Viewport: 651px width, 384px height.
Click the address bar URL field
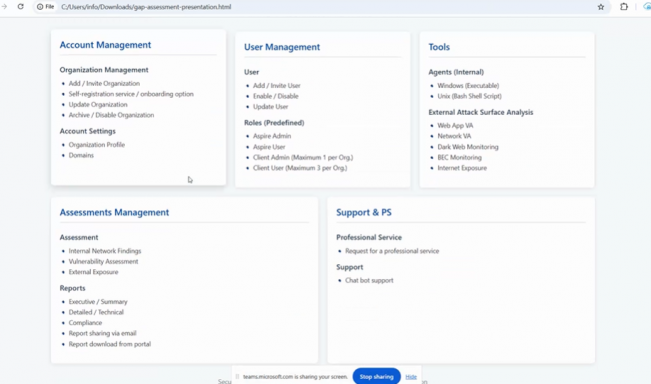324,7
